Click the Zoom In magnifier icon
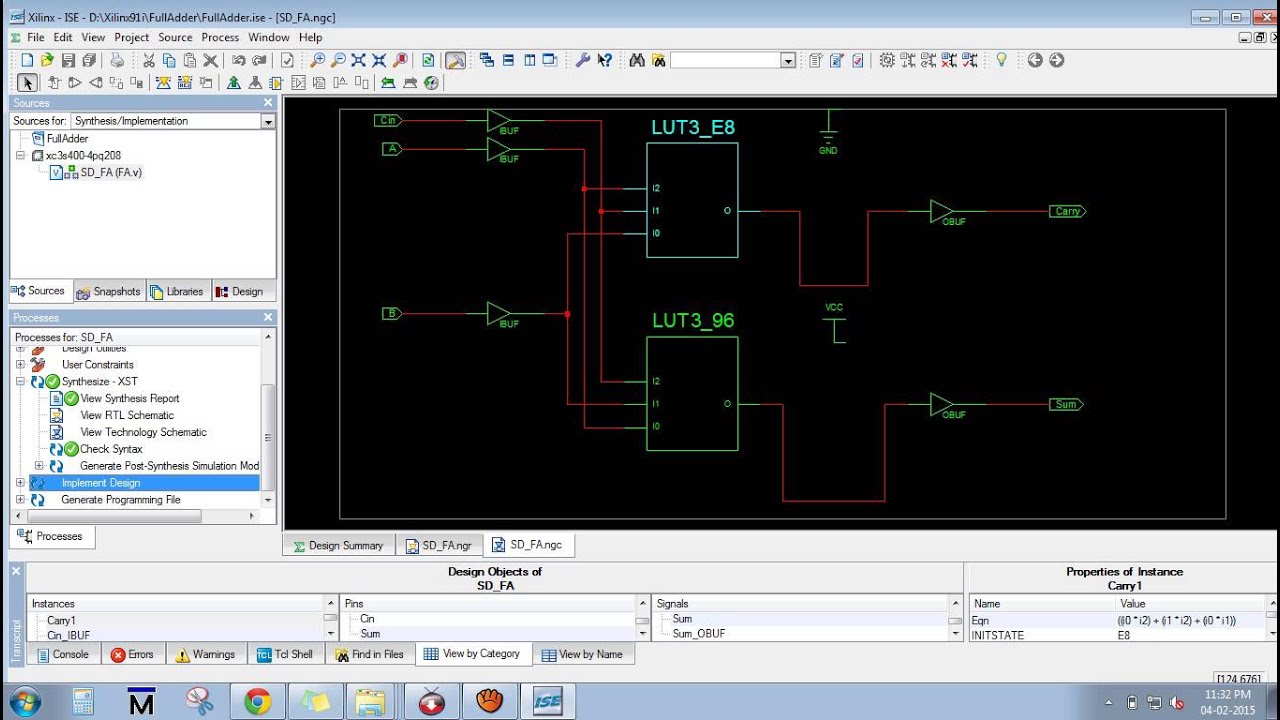The width and height of the screenshot is (1280, 720). (x=318, y=60)
